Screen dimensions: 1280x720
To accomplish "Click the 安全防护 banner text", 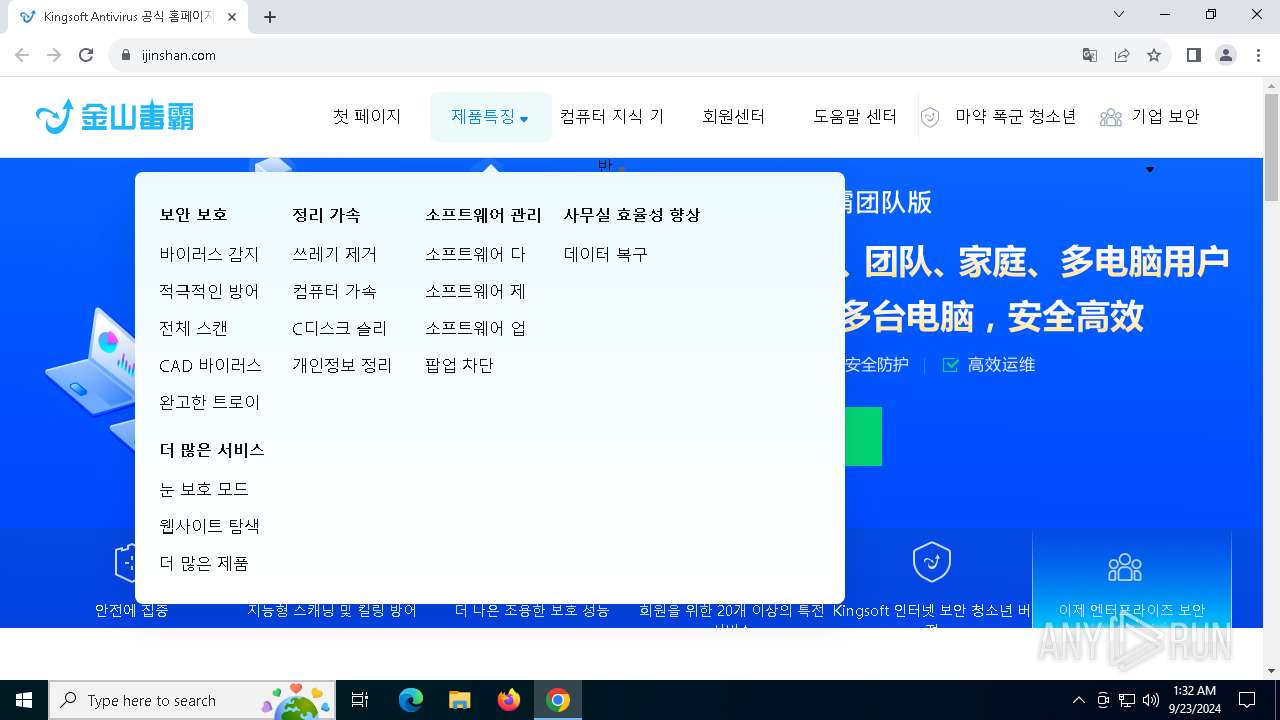I will tap(877, 365).
